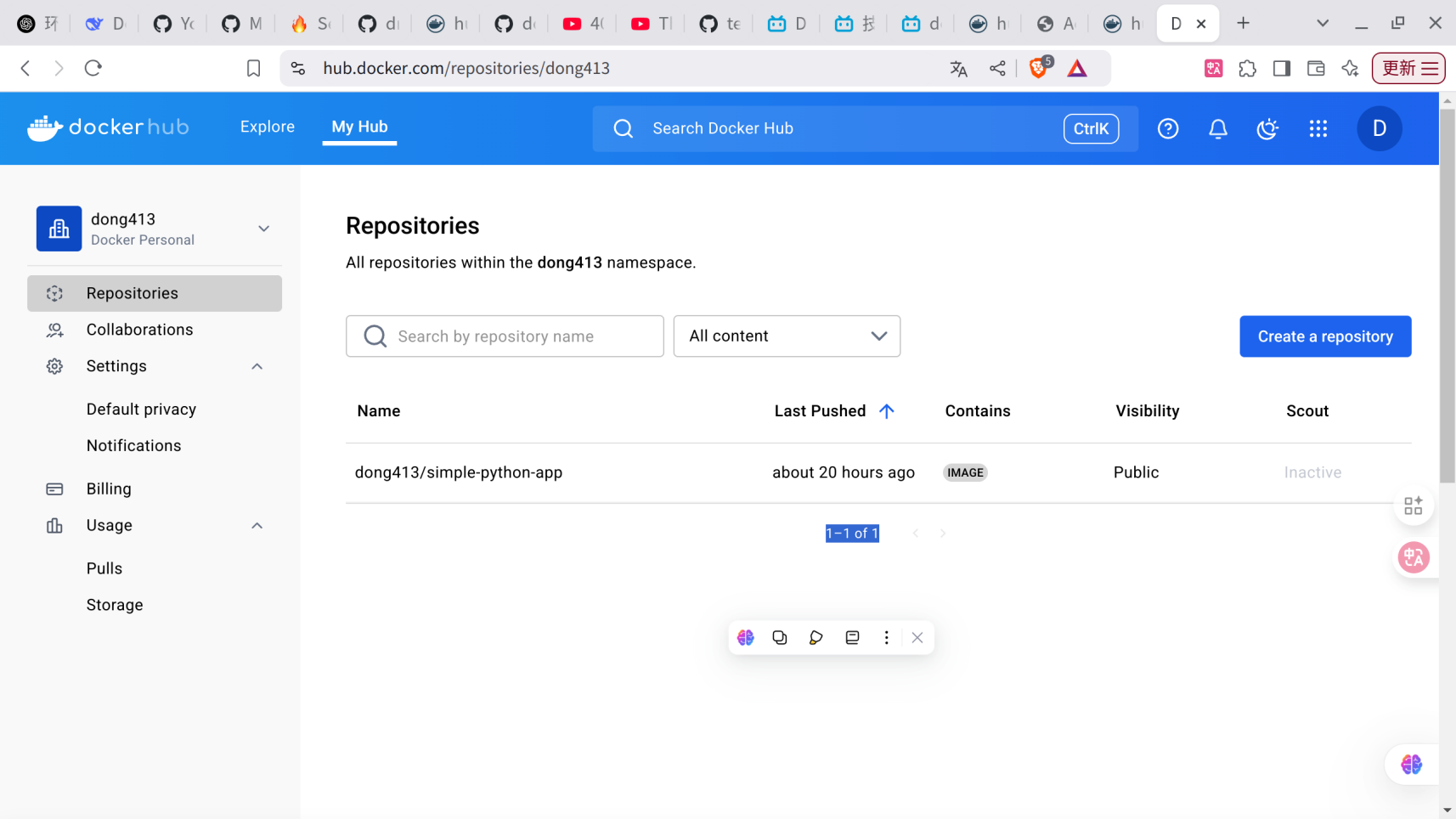
Task: Click the CtrlK shortcut button
Action: [1091, 128]
